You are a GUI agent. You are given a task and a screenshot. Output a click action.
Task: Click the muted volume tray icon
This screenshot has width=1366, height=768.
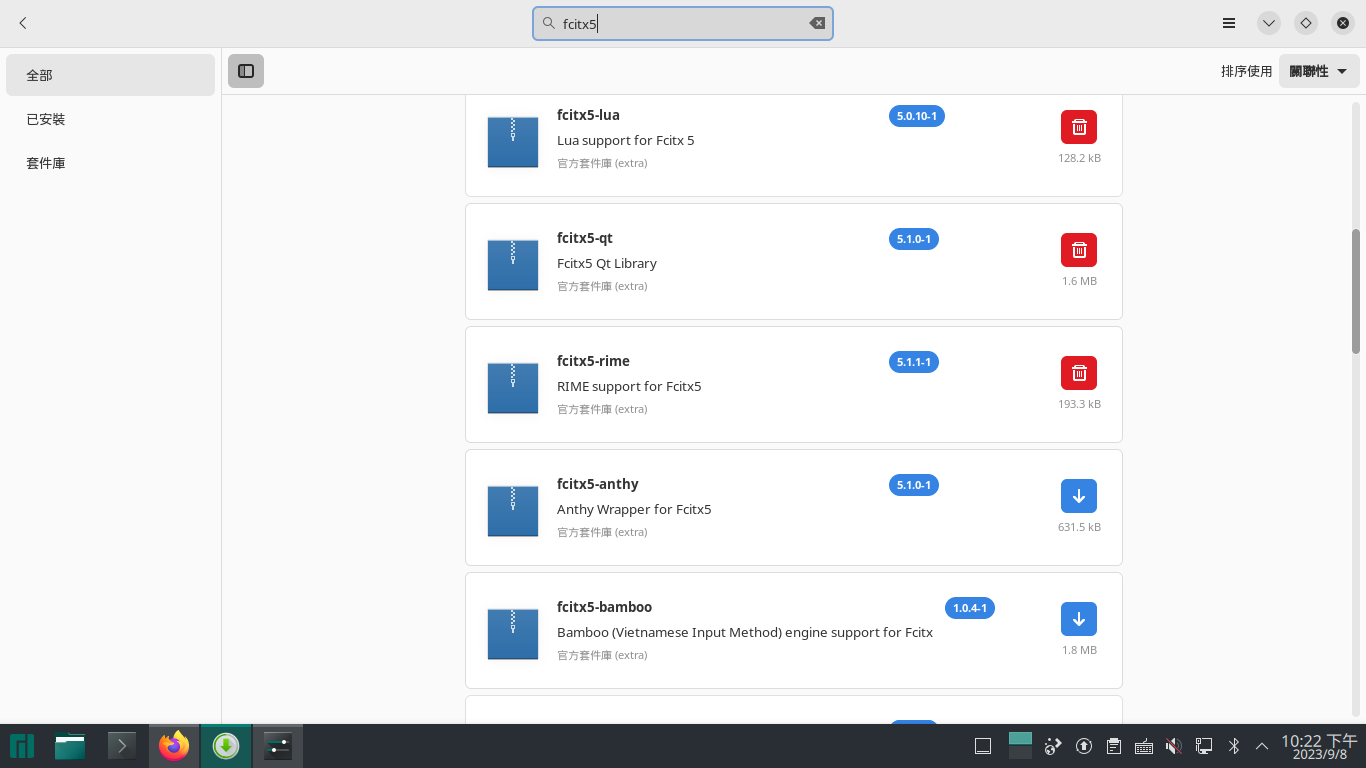click(1174, 746)
